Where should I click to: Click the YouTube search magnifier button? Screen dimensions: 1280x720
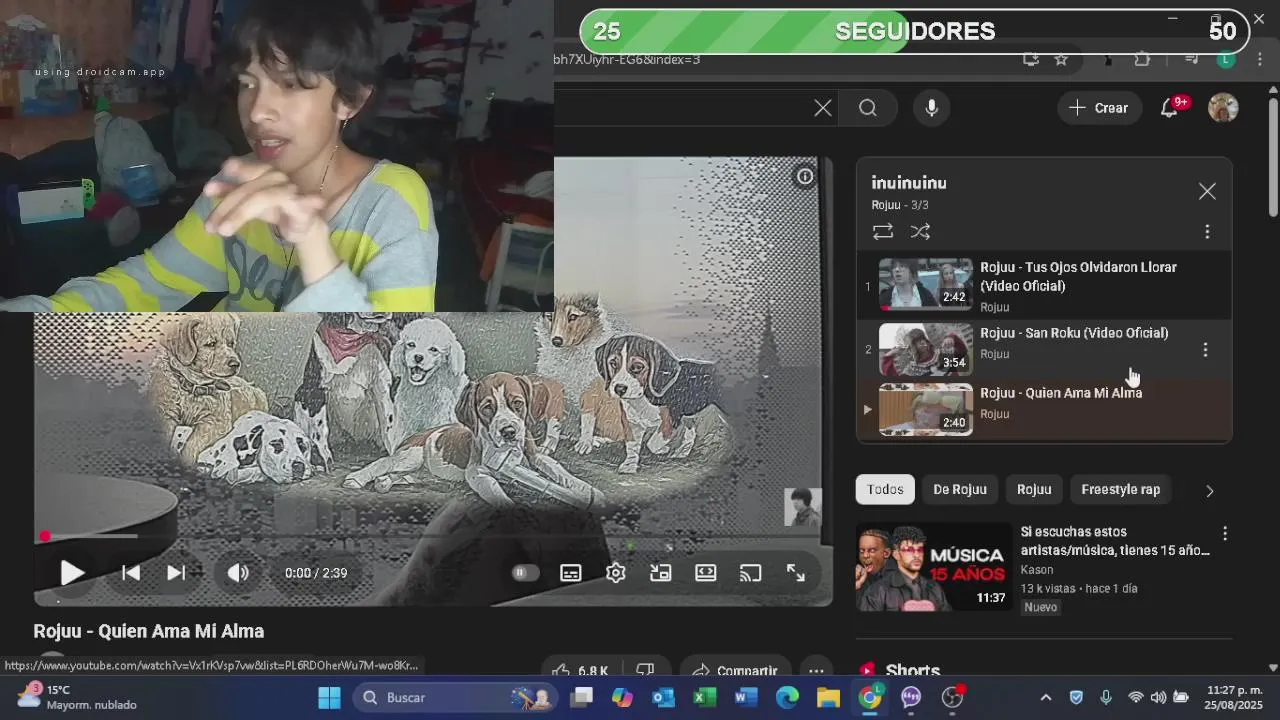pyautogui.click(x=868, y=108)
